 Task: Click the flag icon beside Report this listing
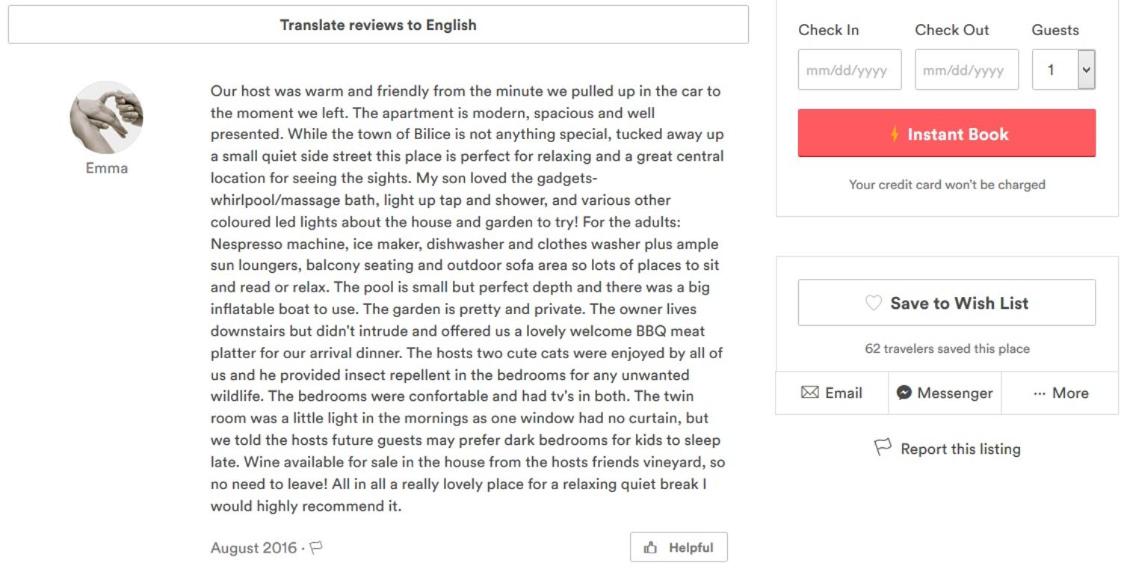pyautogui.click(x=883, y=448)
